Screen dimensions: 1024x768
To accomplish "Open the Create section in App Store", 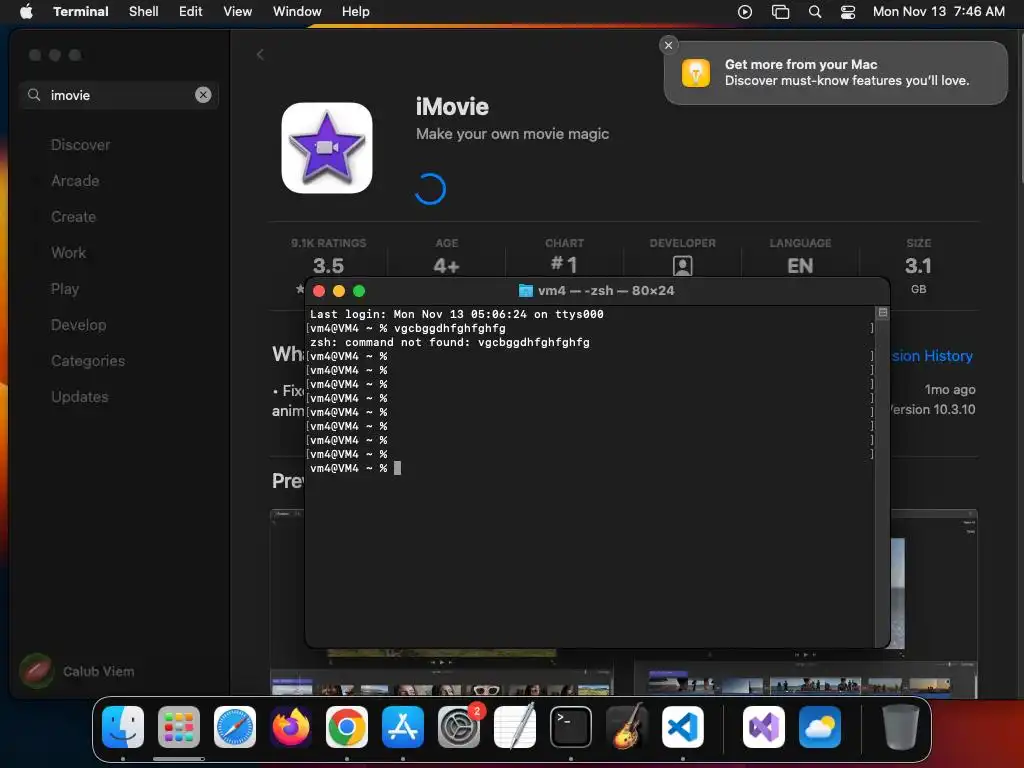I will [73, 217].
